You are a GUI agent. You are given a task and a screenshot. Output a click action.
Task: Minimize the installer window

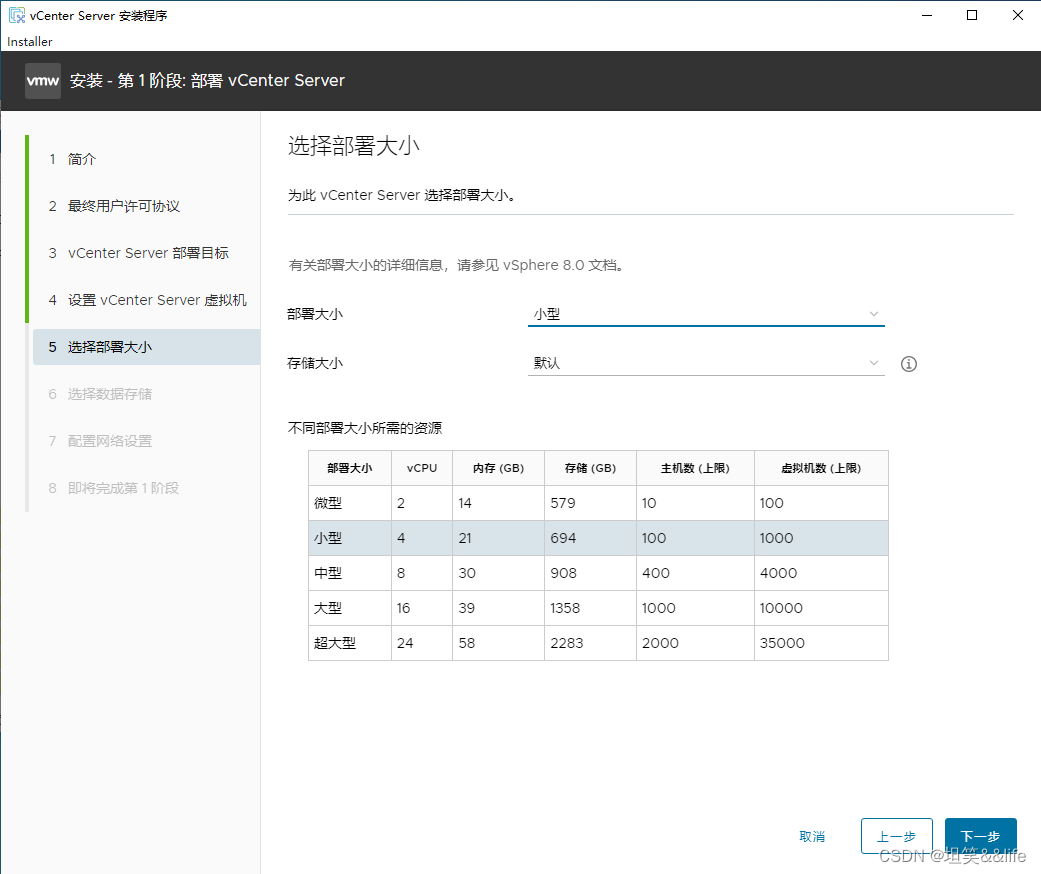click(927, 15)
